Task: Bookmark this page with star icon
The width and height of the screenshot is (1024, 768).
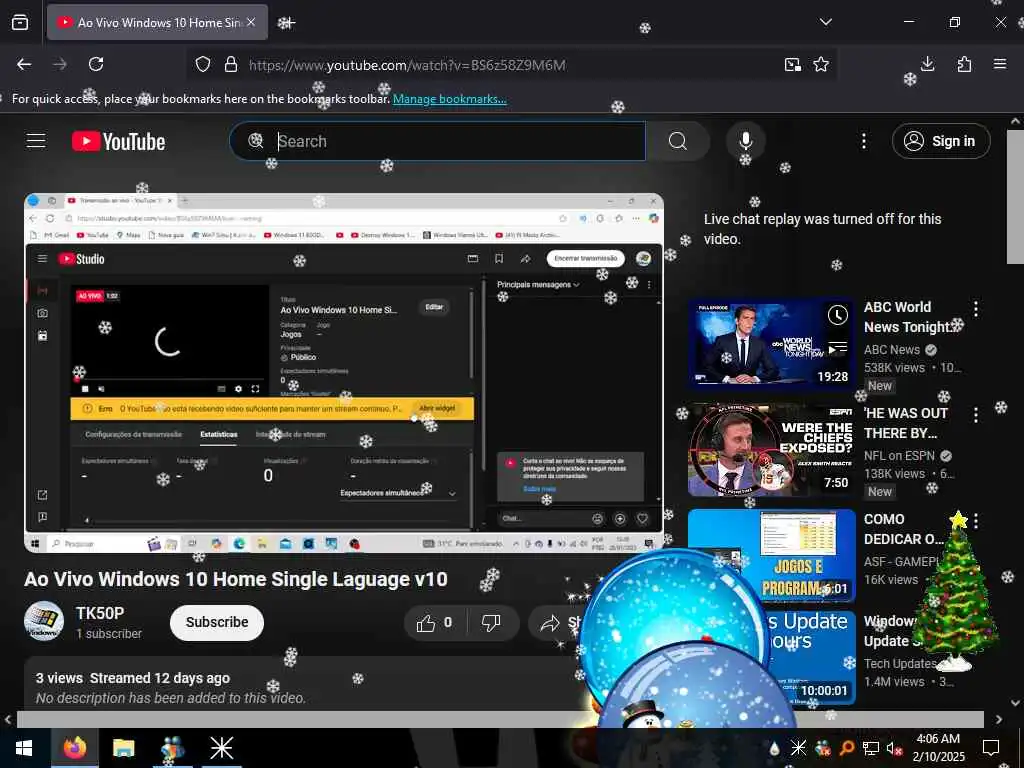Action: point(821,65)
